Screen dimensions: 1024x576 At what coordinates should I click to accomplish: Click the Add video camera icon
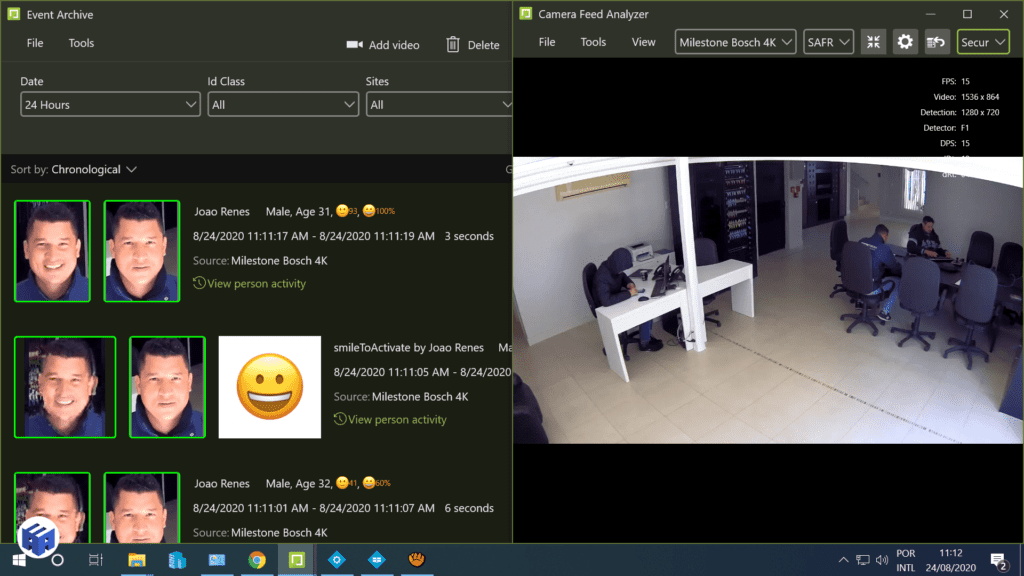point(355,44)
